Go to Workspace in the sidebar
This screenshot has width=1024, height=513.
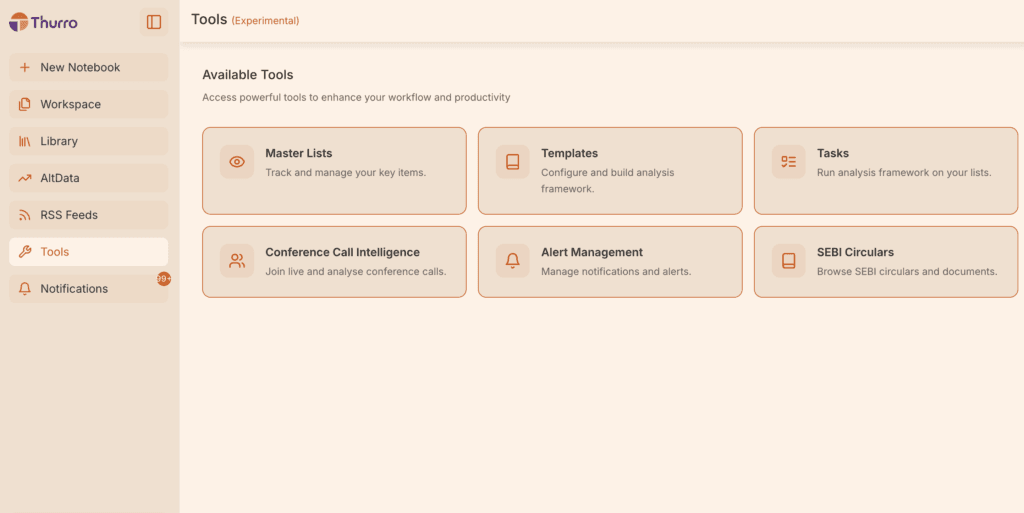coord(89,104)
